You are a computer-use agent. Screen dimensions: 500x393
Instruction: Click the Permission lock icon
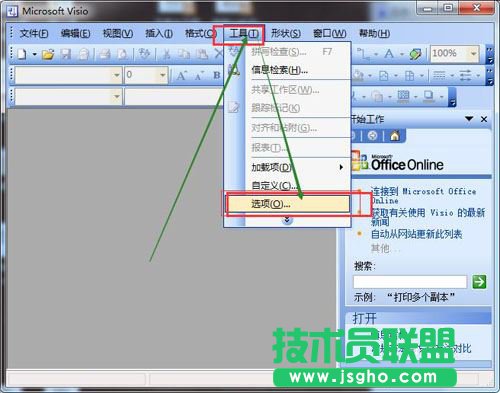[x=83, y=54]
